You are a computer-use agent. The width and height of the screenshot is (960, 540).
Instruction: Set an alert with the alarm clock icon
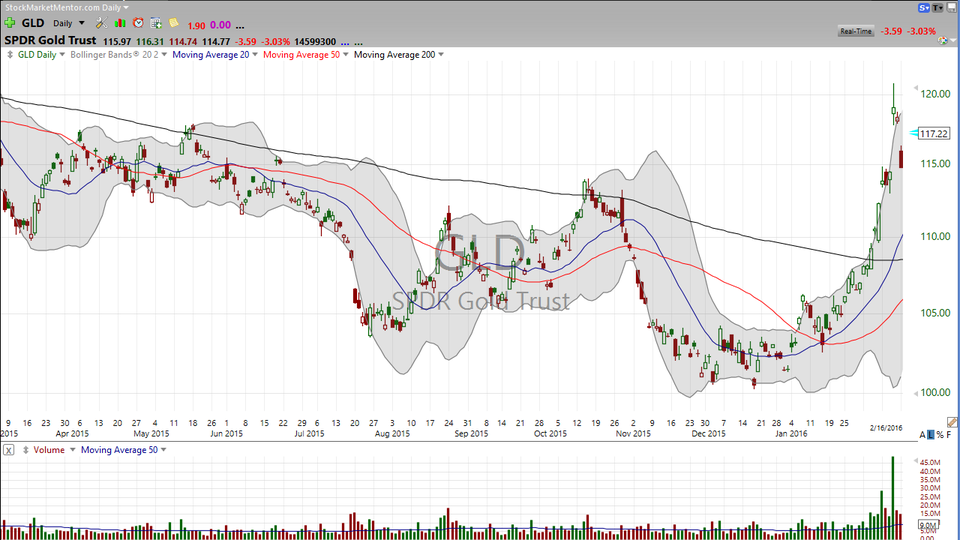pos(138,23)
